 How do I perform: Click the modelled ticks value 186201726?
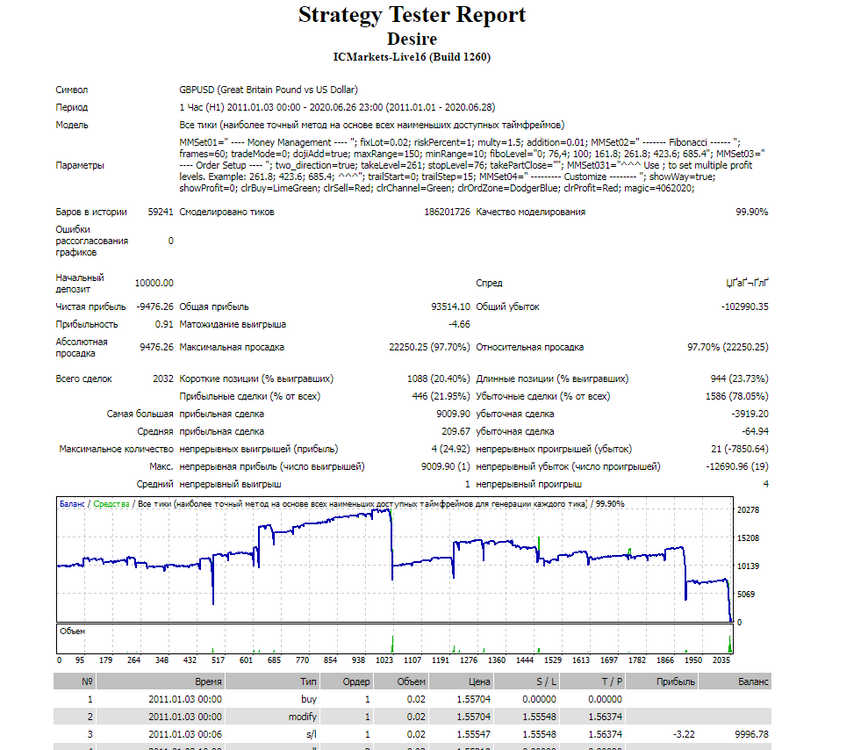(447, 212)
